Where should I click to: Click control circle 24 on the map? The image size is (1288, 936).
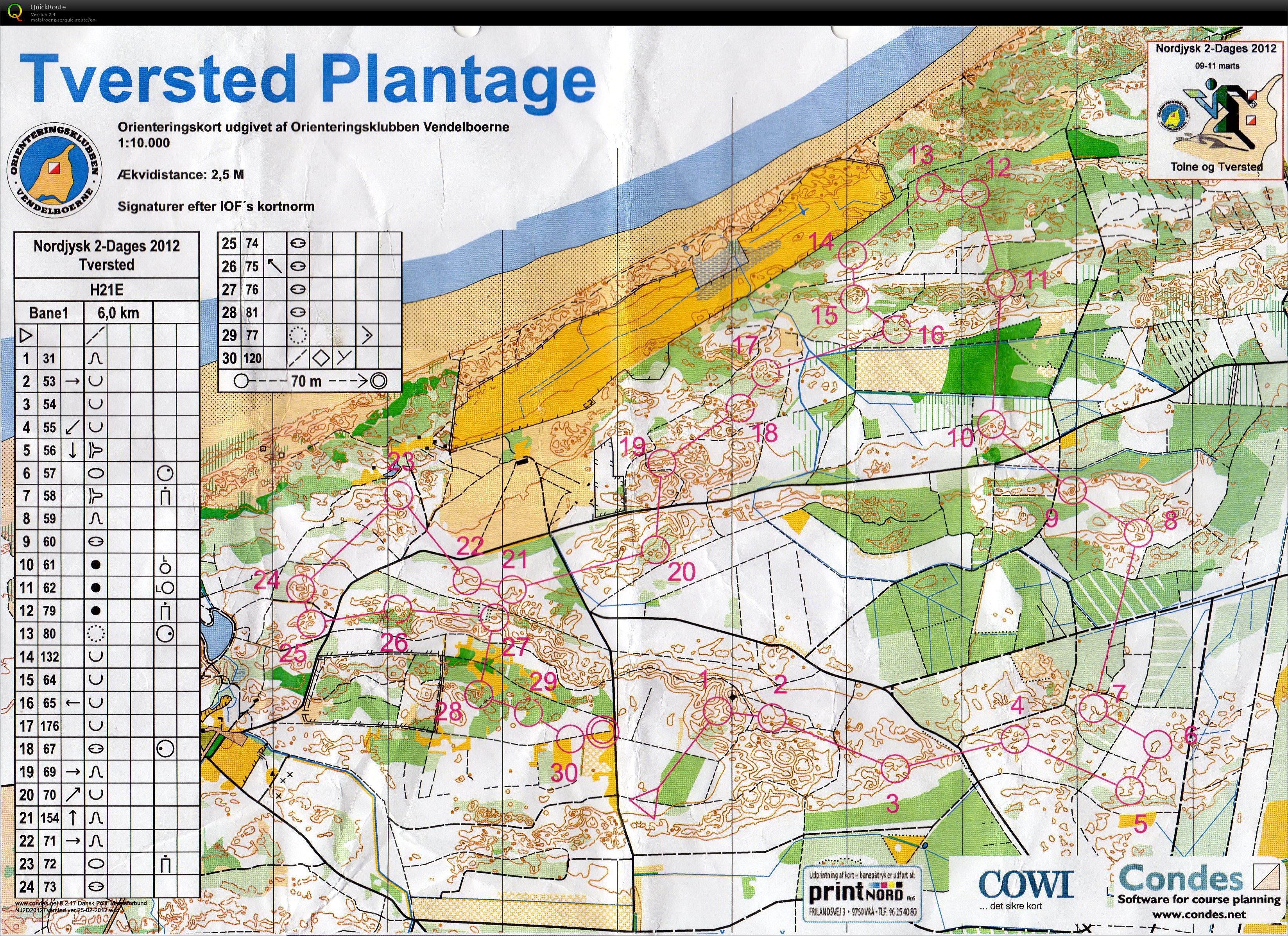point(301,588)
